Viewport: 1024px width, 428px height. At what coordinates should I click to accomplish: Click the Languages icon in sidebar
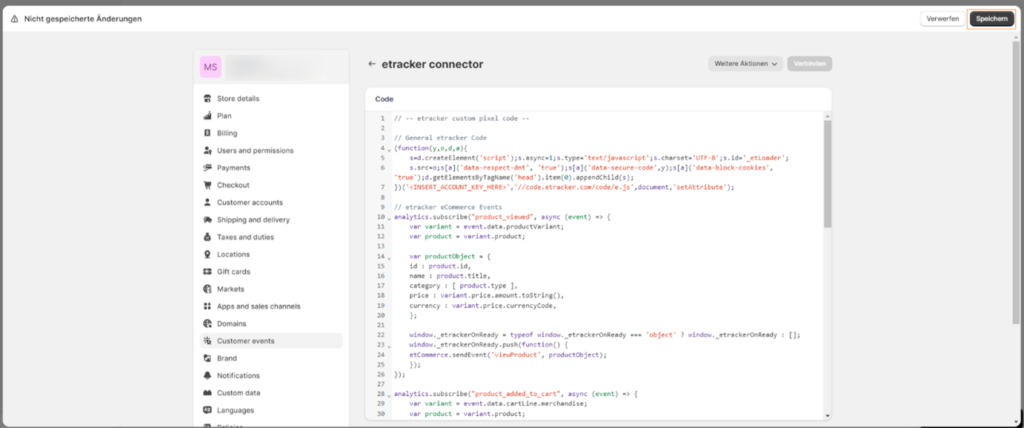click(x=208, y=410)
